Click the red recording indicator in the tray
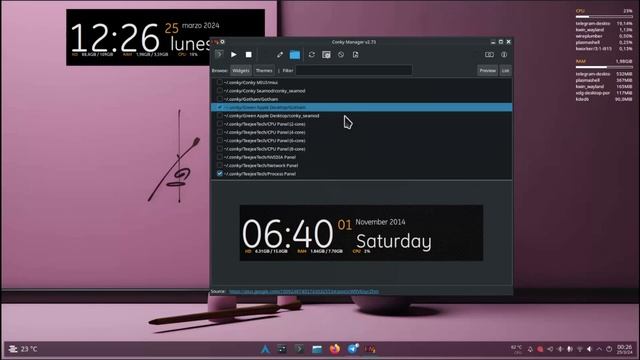 point(540,349)
